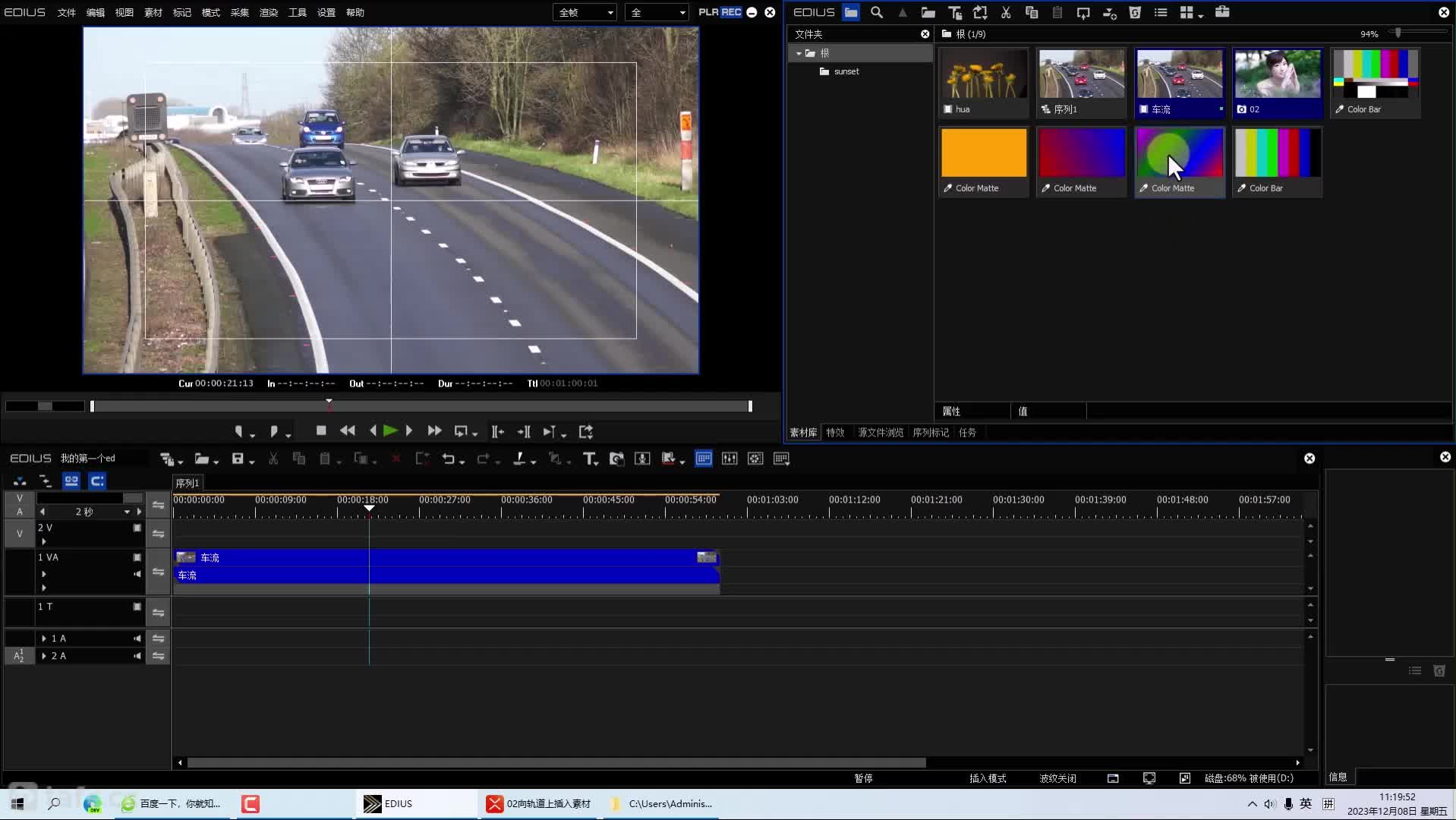Image resolution: width=1456 pixels, height=820 pixels.
Task: Click the cut icon in the bin toolbar
Action: coord(1006,12)
